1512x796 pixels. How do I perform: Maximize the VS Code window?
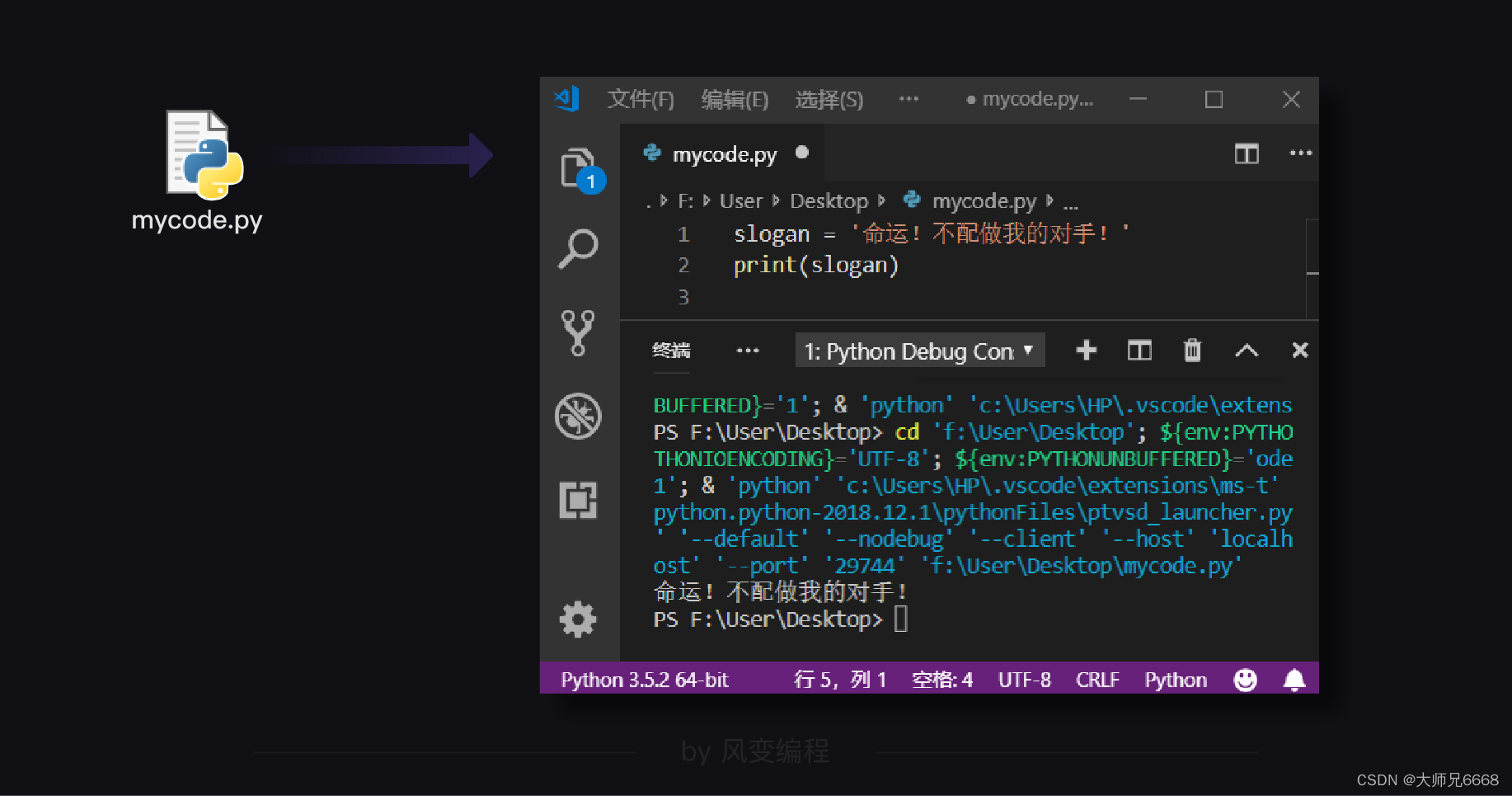(x=1214, y=99)
